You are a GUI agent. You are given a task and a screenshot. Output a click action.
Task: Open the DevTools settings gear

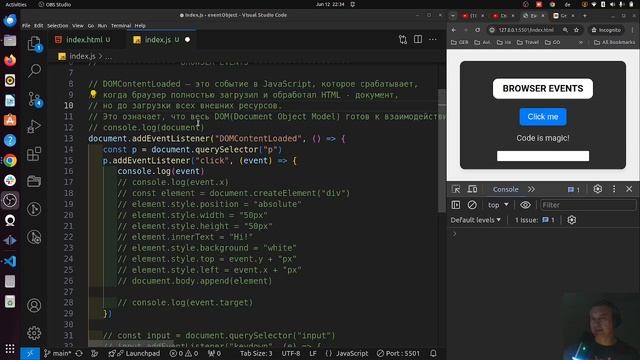[598, 189]
